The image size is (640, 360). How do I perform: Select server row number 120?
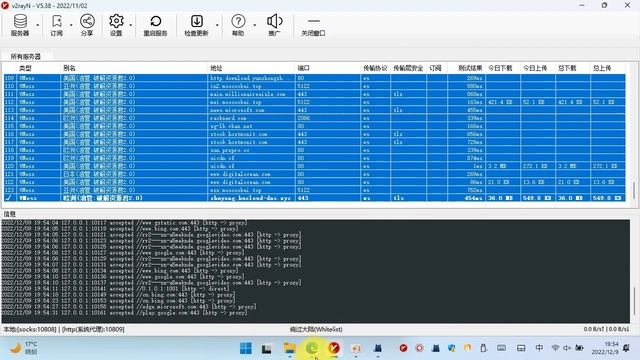point(314,166)
